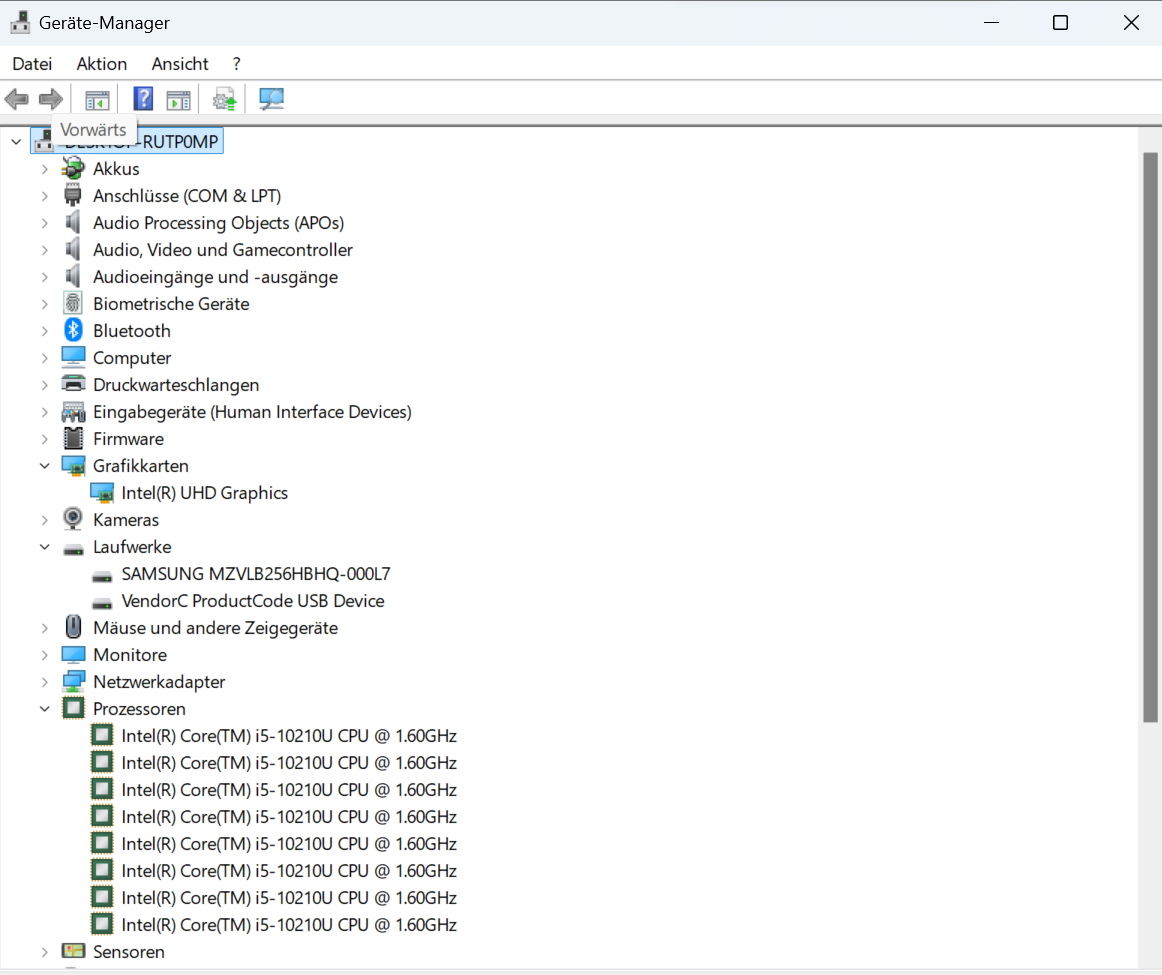The width and height of the screenshot is (1162, 975).
Task: Select Mäuse und andere Zeigegeräte label
Action: click(x=216, y=628)
